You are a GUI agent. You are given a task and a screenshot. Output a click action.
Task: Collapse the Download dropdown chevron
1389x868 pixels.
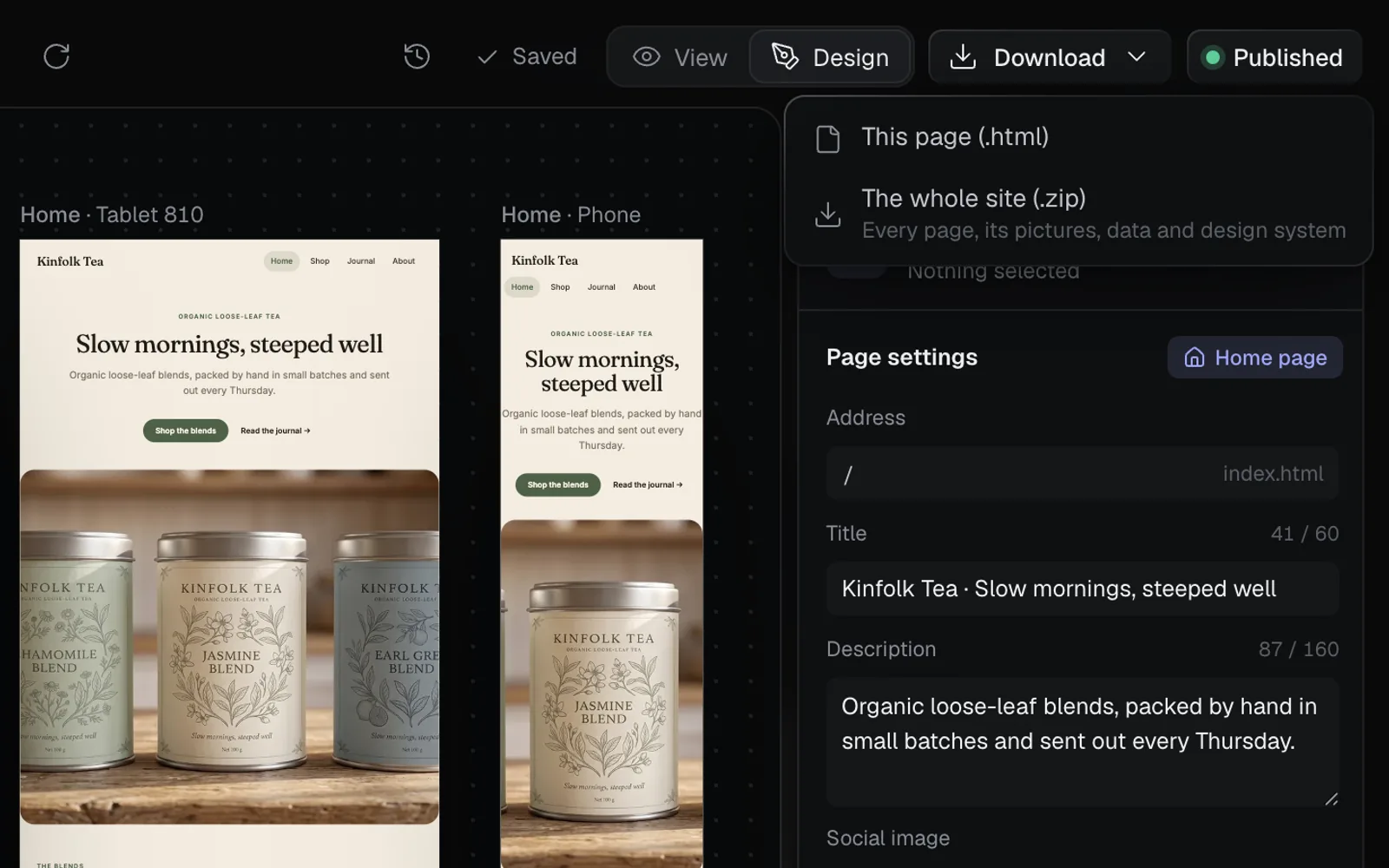point(1136,57)
